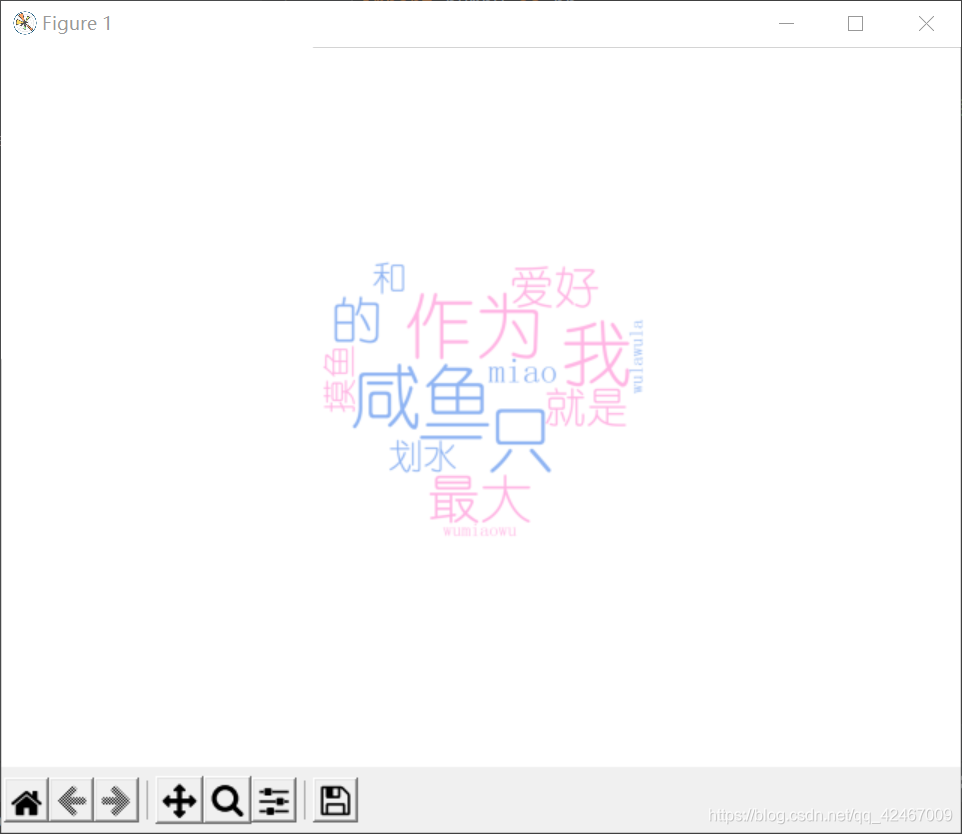962x834 pixels.
Task: Reset the view with the Home icon
Action: point(26,800)
